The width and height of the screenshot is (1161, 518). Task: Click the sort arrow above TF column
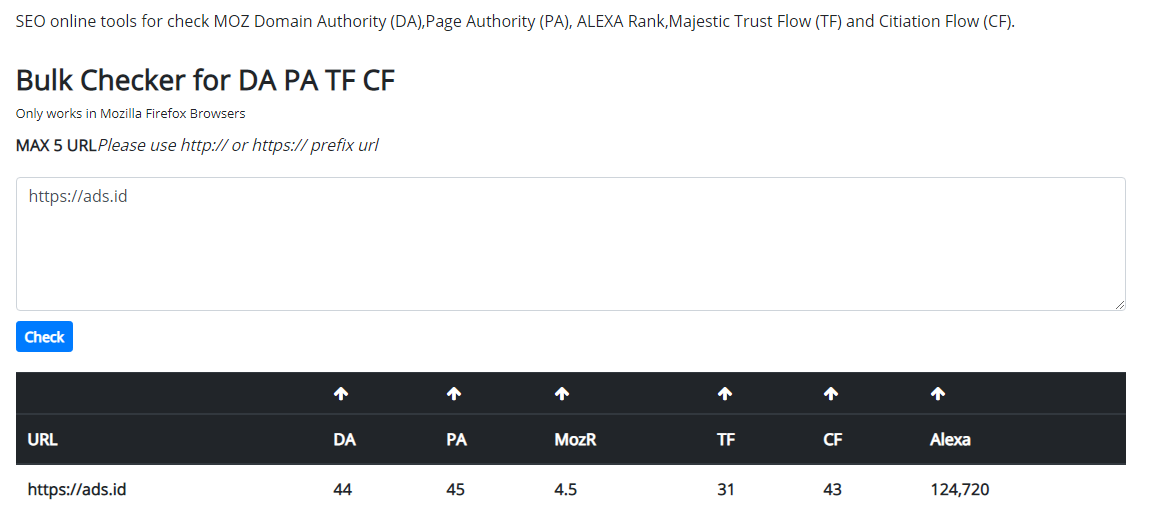(x=725, y=394)
